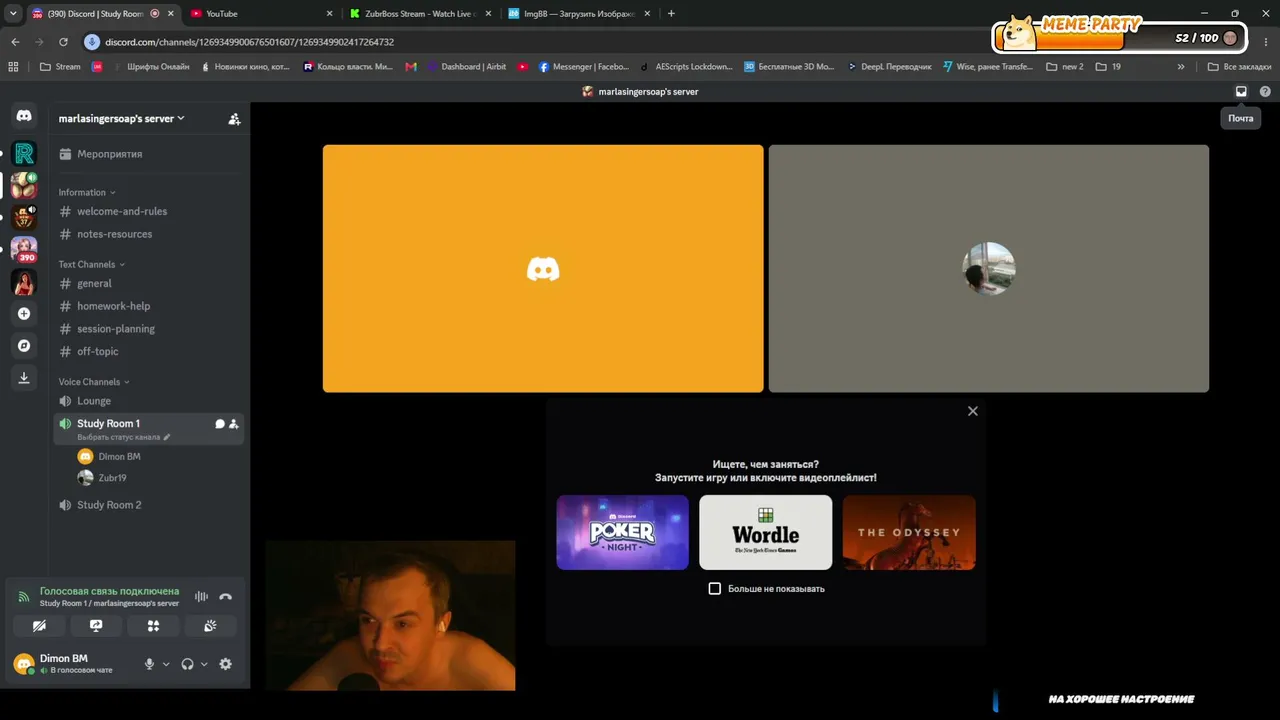Show more bookmarks with overflow chevron

point(1181,67)
